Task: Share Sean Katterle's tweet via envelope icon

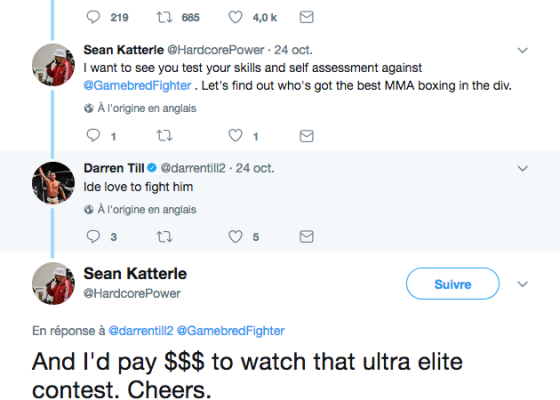Action: pyautogui.click(x=306, y=136)
